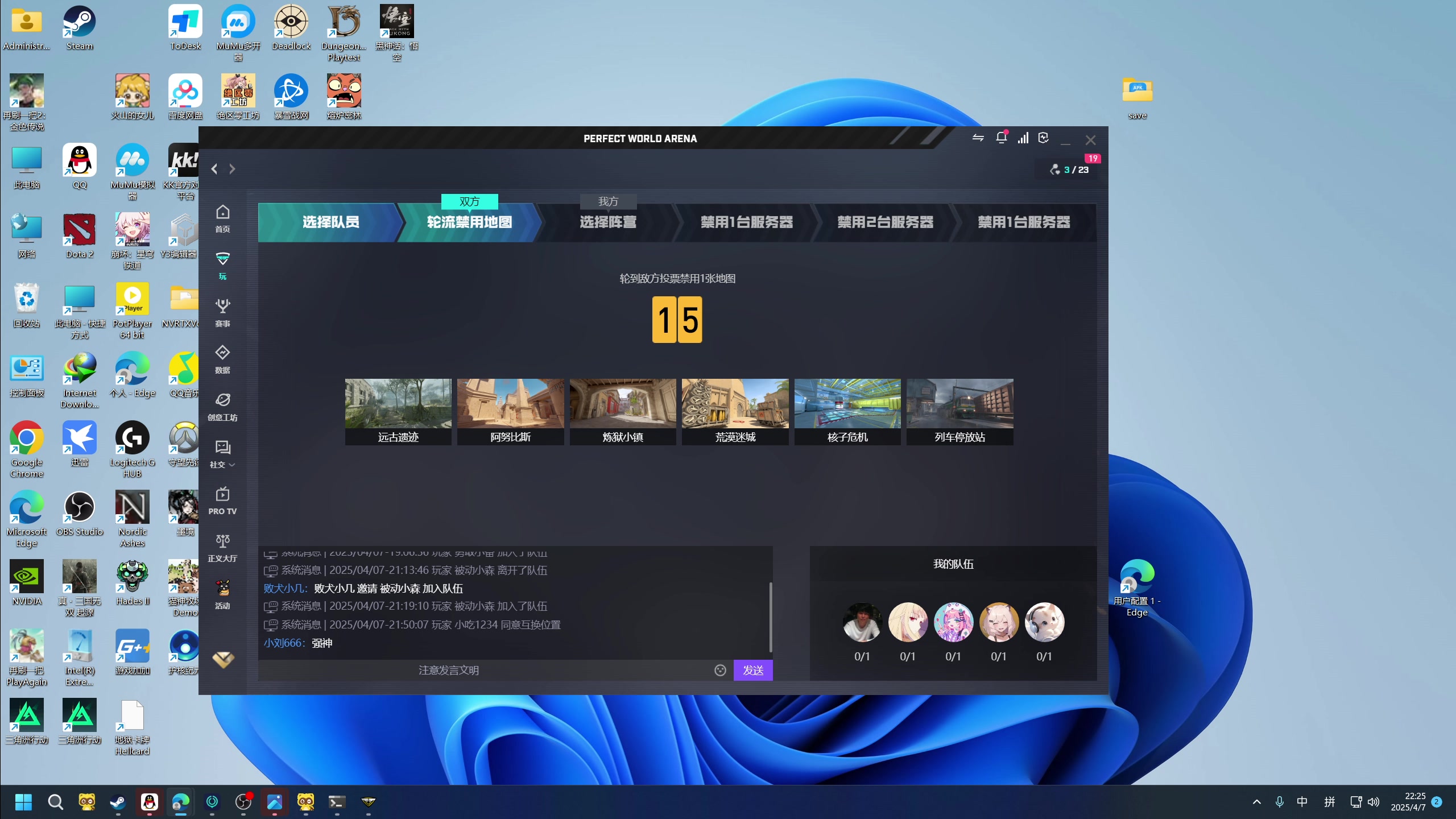This screenshot has width=1456, height=819.
Task: Open the Windows Start menu
Action: [x=23, y=802]
